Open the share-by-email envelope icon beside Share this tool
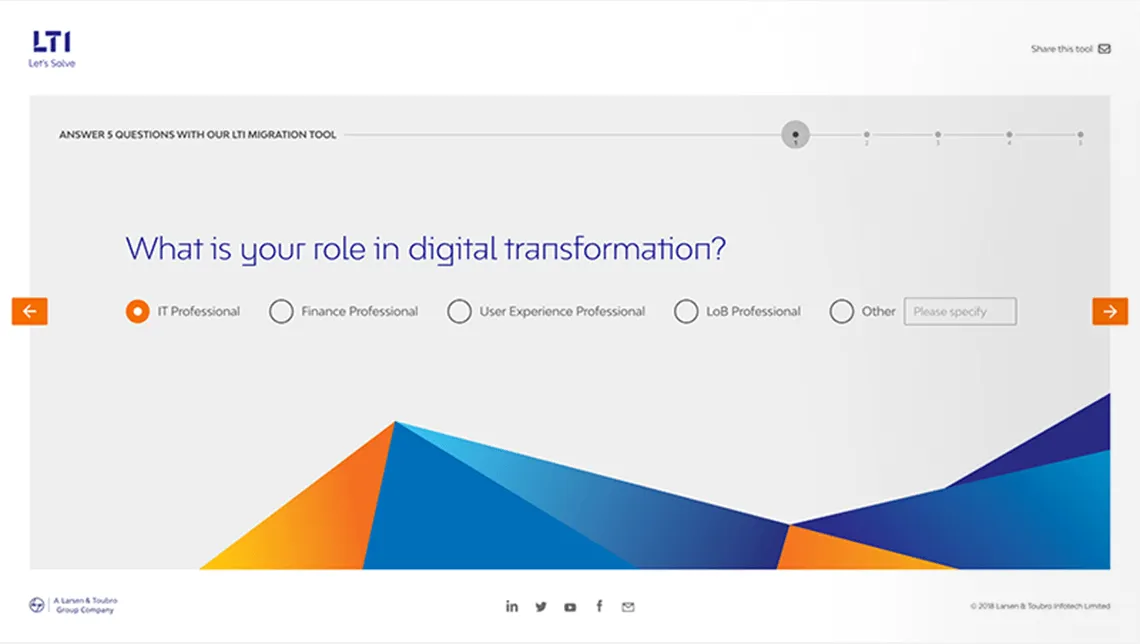This screenshot has height=644, width=1140. [x=1104, y=49]
